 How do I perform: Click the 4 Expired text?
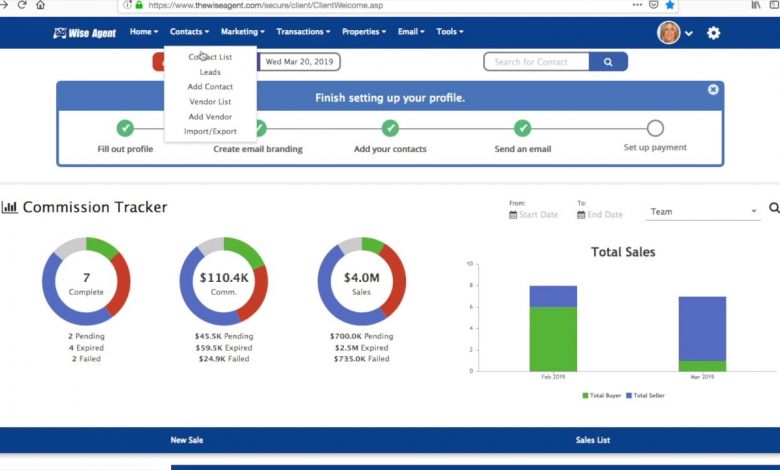(86, 348)
